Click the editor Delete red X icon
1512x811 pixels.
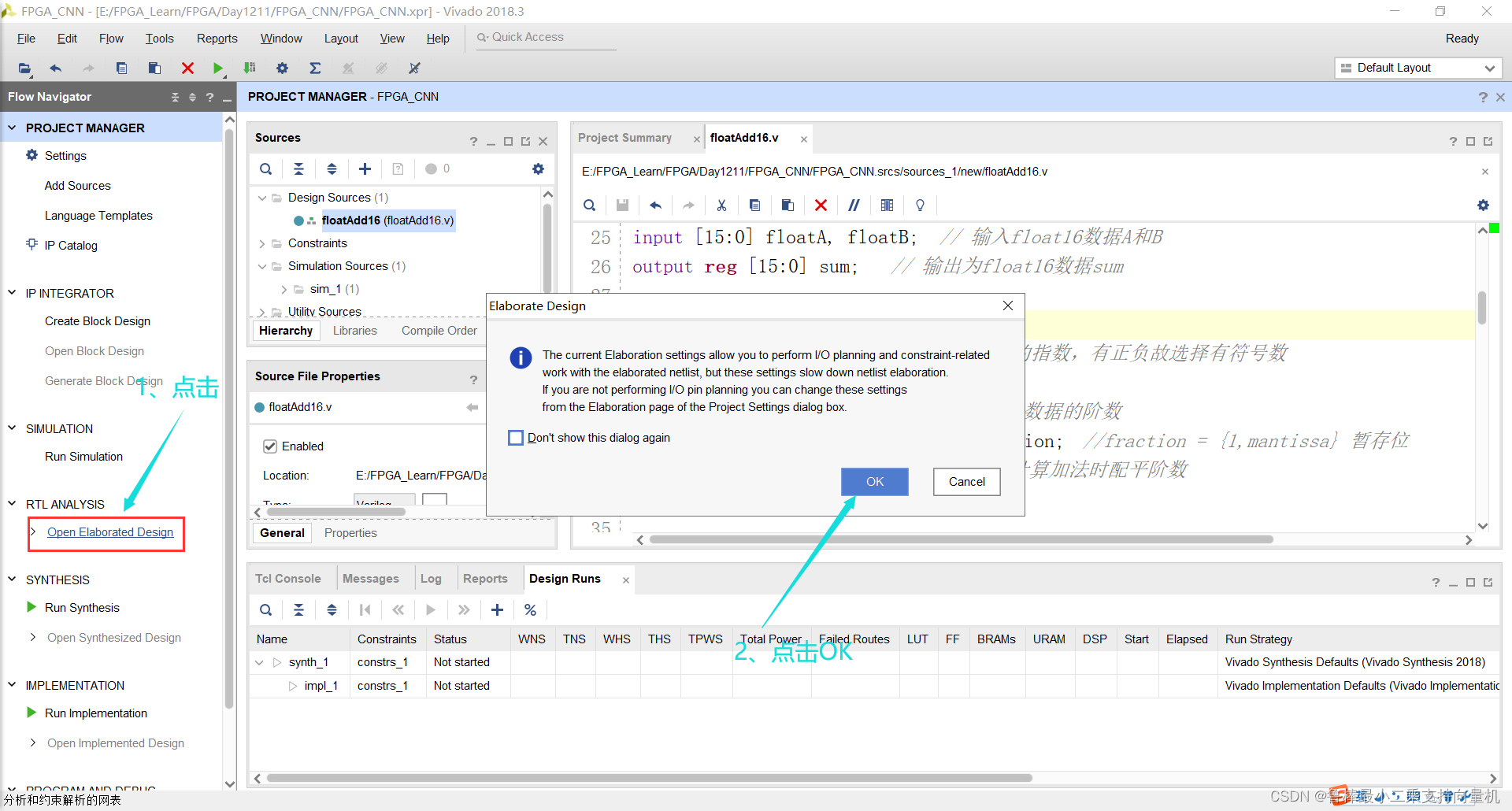click(821, 206)
